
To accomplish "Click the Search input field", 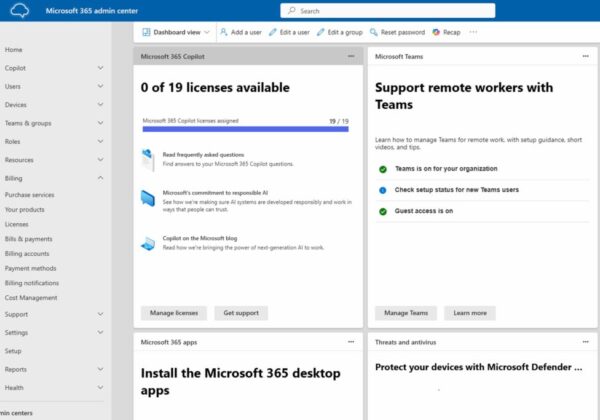I will pyautogui.click(x=387, y=11).
